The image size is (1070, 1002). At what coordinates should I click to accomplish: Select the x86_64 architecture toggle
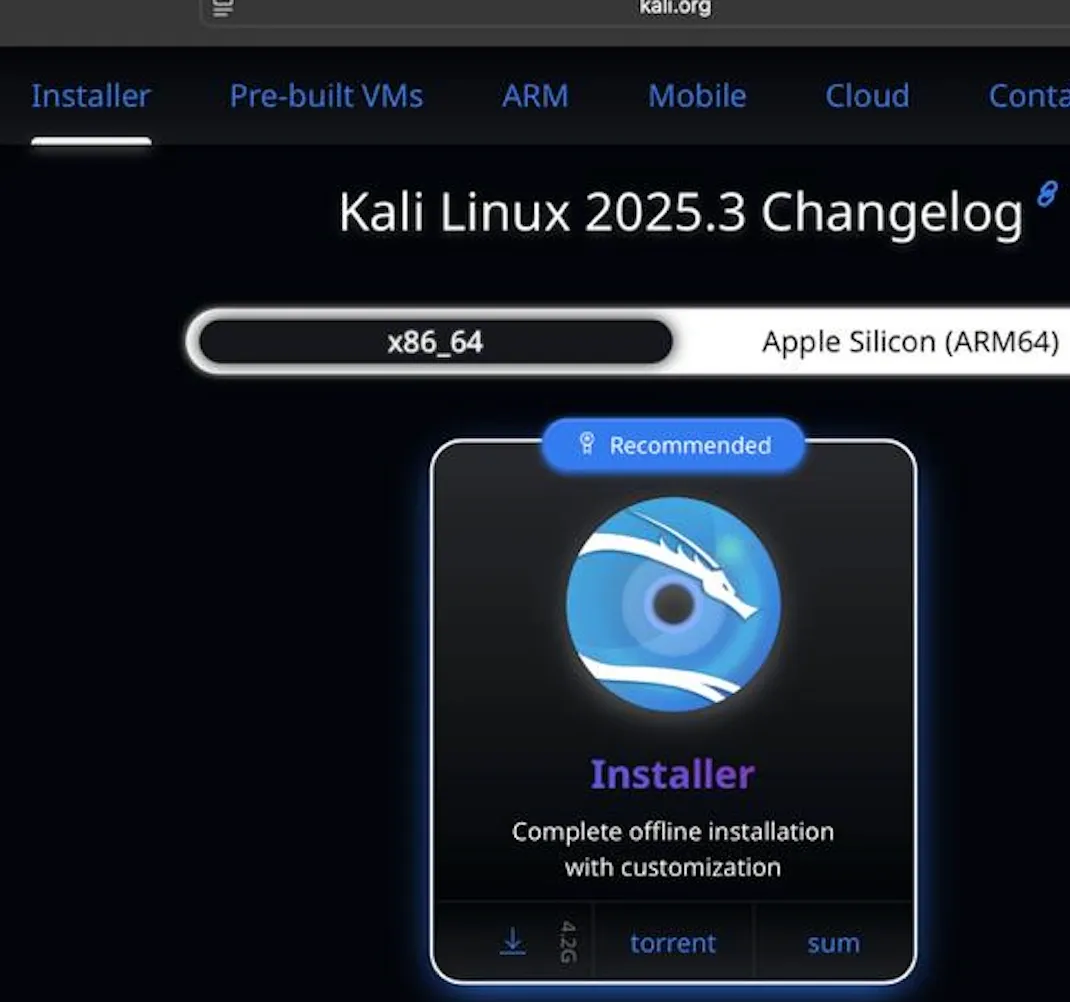pyautogui.click(x=435, y=341)
